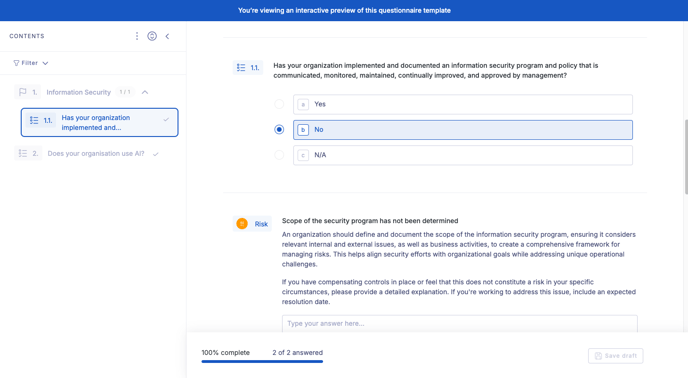Click the letter 'b' key badge

pos(303,130)
